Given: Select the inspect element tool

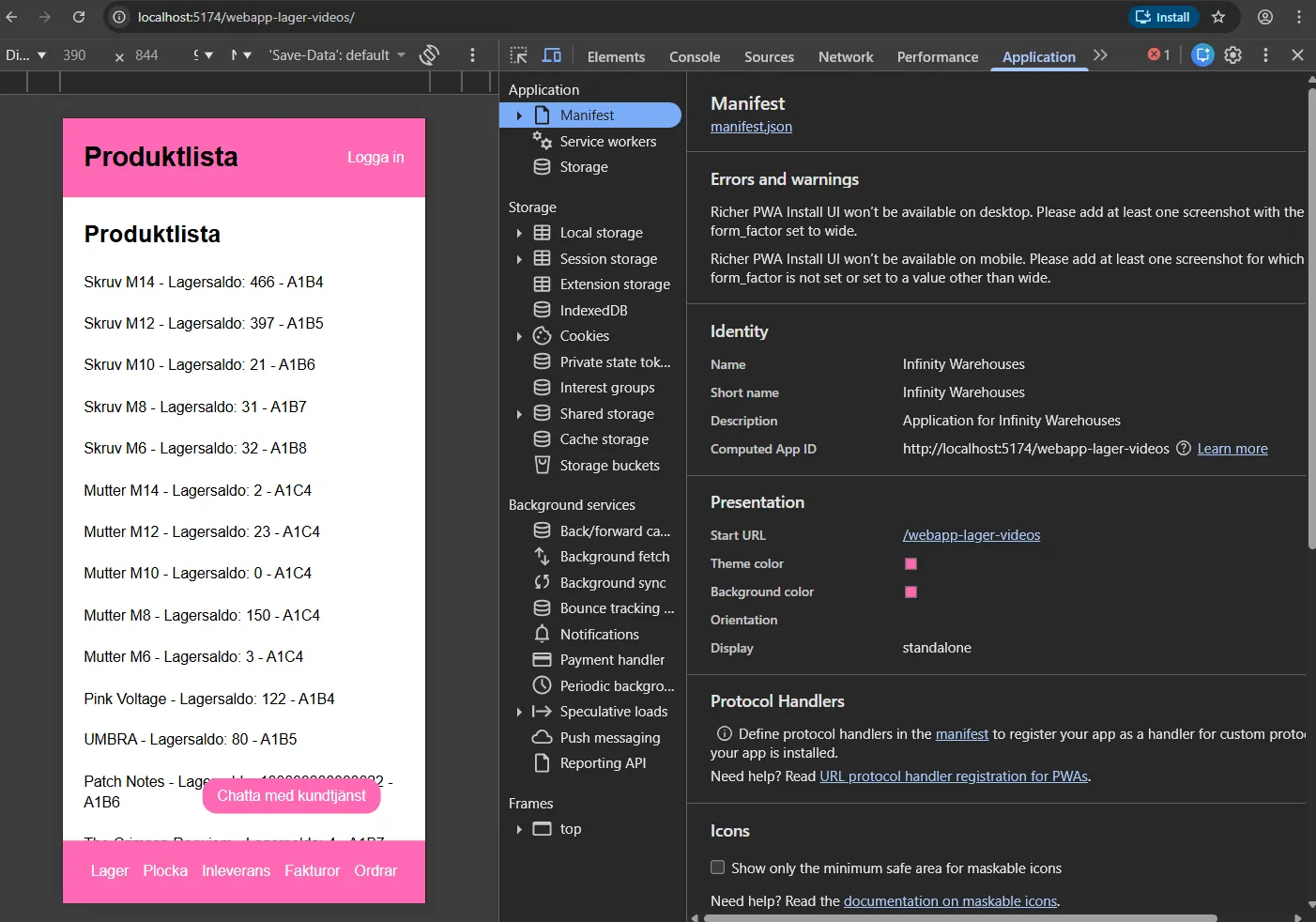Looking at the screenshot, I should tap(518, 55).
